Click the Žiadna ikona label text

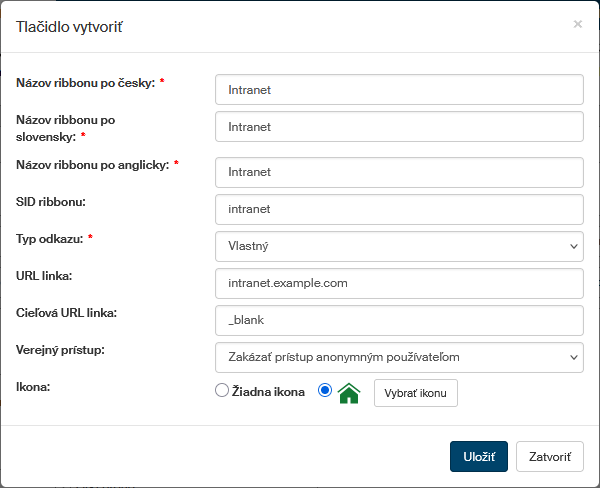point(269,391)
